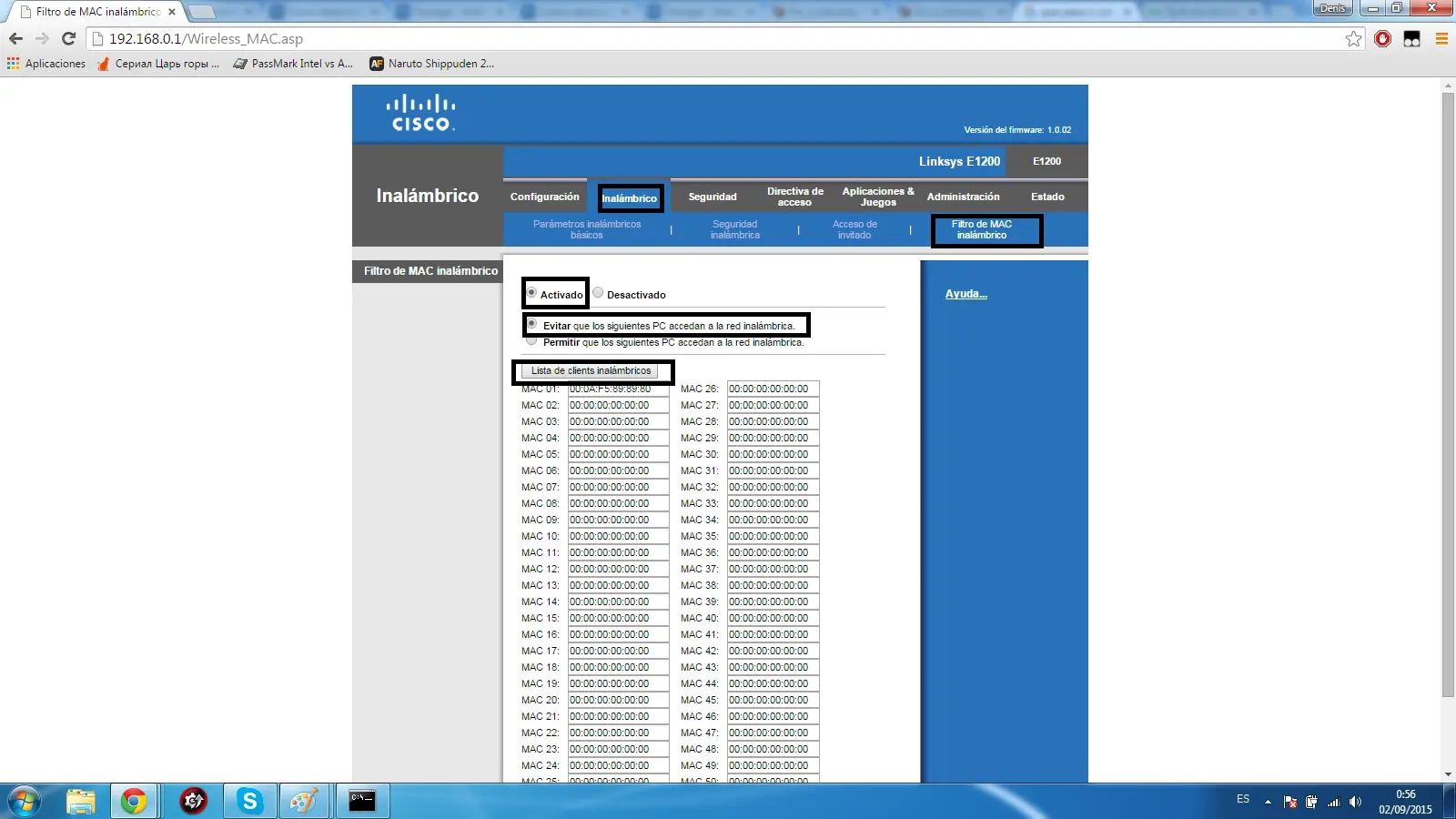Choose the Evitar option radio button
This screenshot has width=1456, height=819.
(531, 324)
